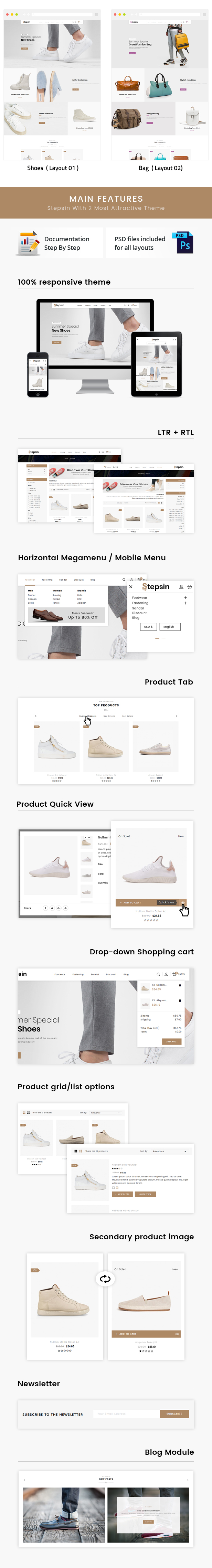Image resolution: width=212 pixels, height=1568 pixels.
Task: Remove first item with cart trash icon
Action: [x=180, y=984]
